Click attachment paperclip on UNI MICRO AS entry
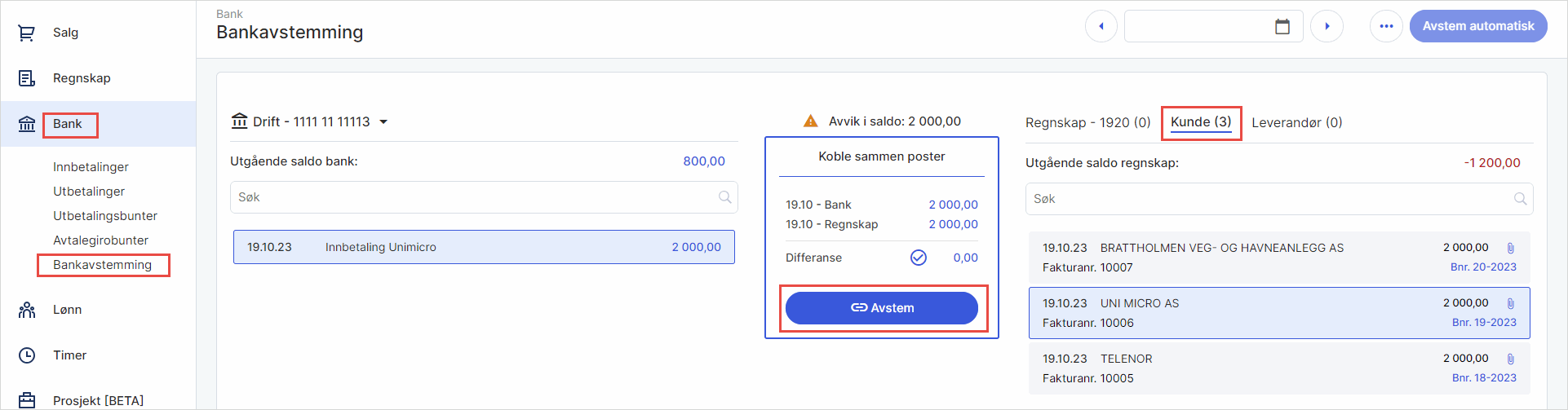Viewport: 1568px width, 410px height. [x=1510, y=303]
